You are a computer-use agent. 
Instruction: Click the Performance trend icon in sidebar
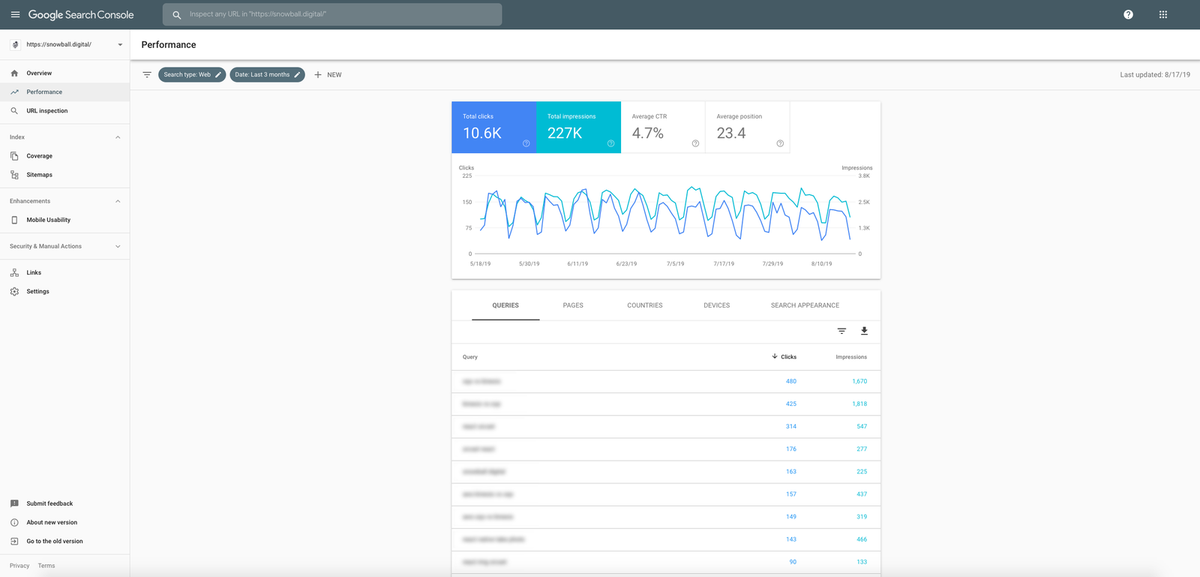(x=14, y=92)
